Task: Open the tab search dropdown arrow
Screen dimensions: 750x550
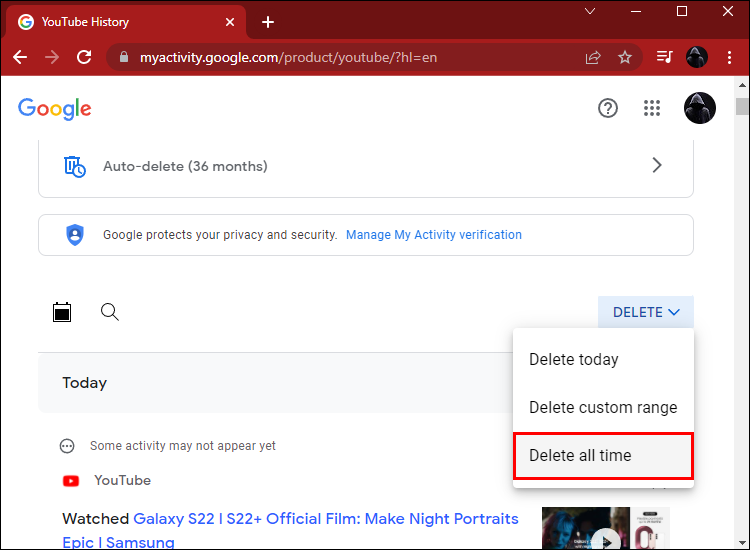Action: click(x=590, y=12)
